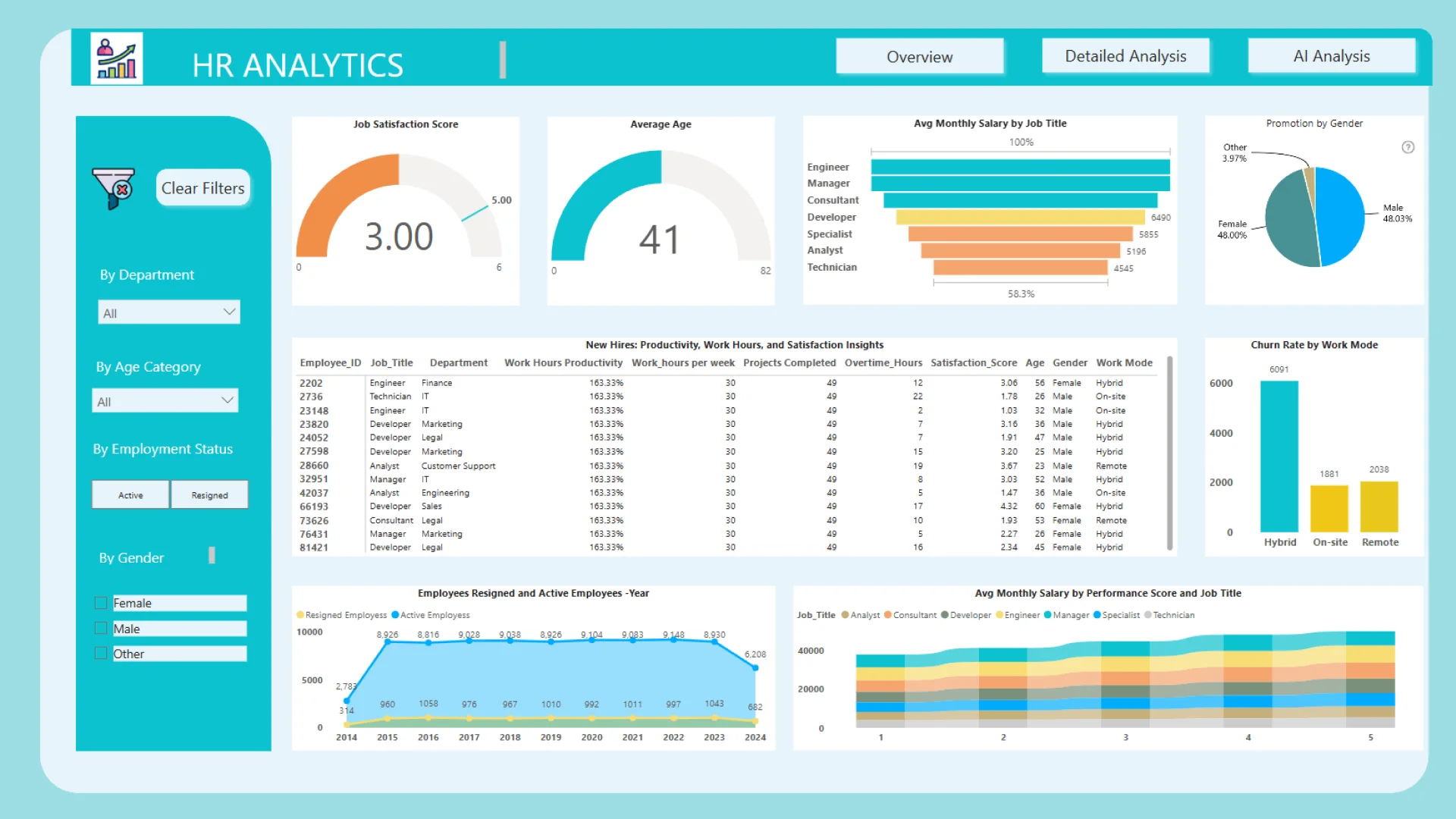Select table row with Employee_ID 66193
The height and width of the screenshot is (819, 1456).
click(728, 507)
